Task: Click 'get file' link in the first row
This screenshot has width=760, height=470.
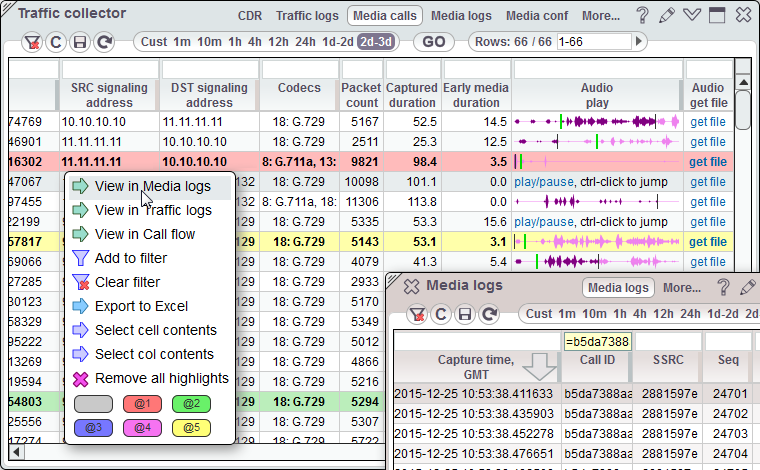Action: (707, 122)
